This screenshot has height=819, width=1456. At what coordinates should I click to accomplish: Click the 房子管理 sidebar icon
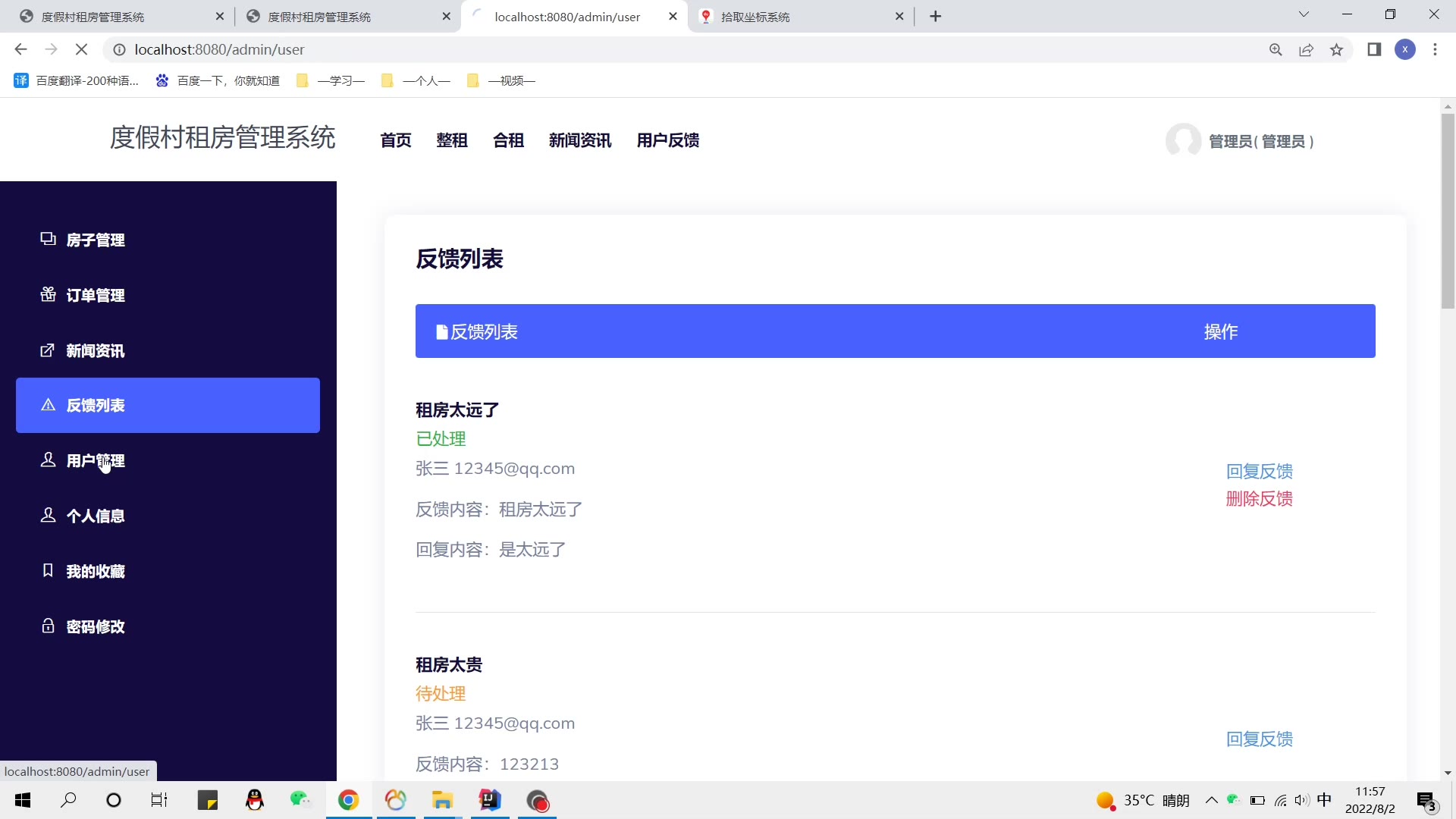[x=48, y=239]
